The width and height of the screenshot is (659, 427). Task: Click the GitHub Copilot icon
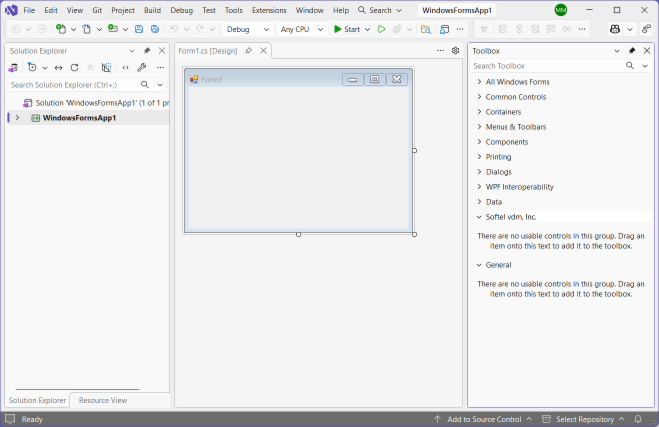pyautogui.click(x=615, y=29)
